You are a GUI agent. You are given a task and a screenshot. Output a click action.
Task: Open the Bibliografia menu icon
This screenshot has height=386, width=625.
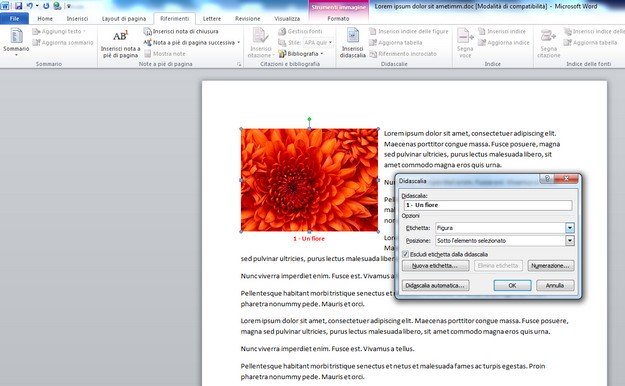[x=282, y=53]
